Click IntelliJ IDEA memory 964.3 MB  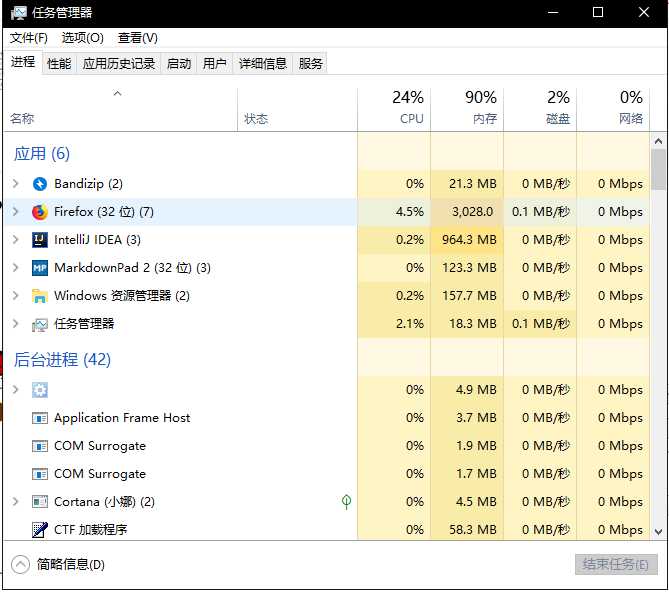469,240
